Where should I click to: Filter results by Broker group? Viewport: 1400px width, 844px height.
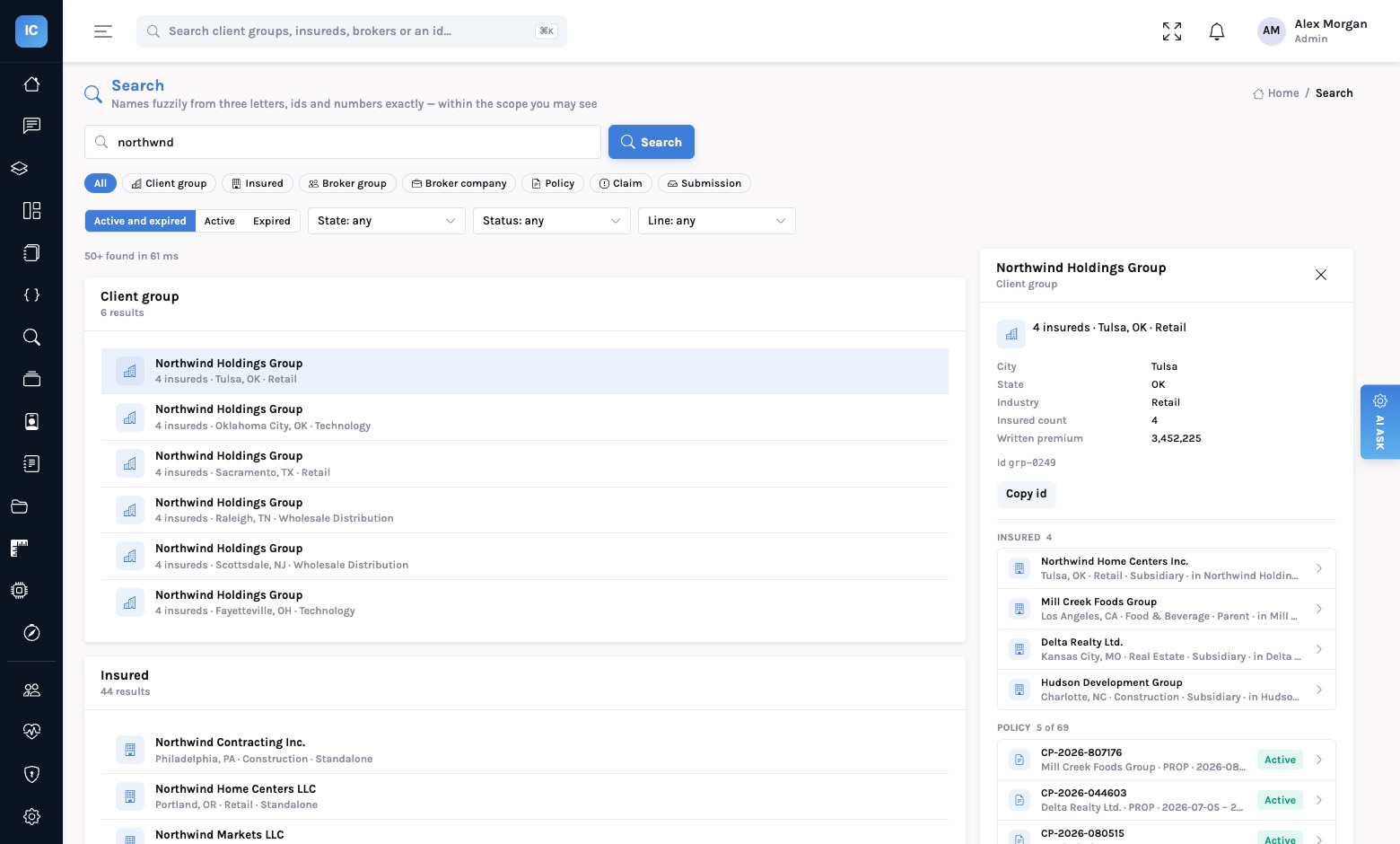coord(347,183)
